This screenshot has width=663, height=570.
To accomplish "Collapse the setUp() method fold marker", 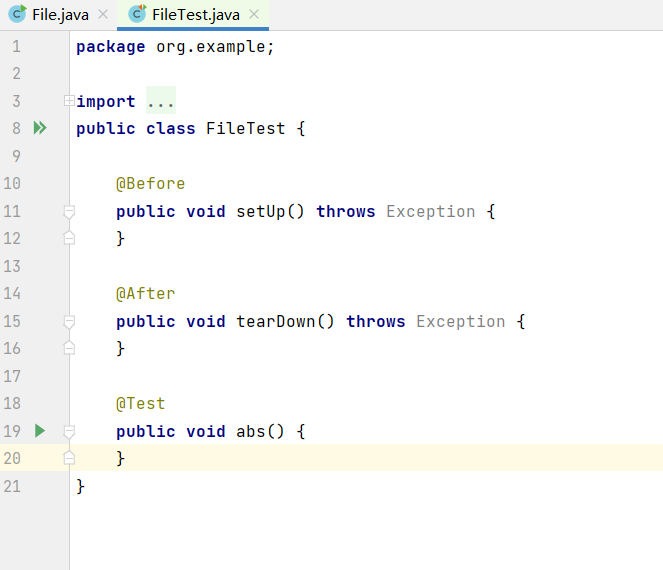I will point(69,211).
